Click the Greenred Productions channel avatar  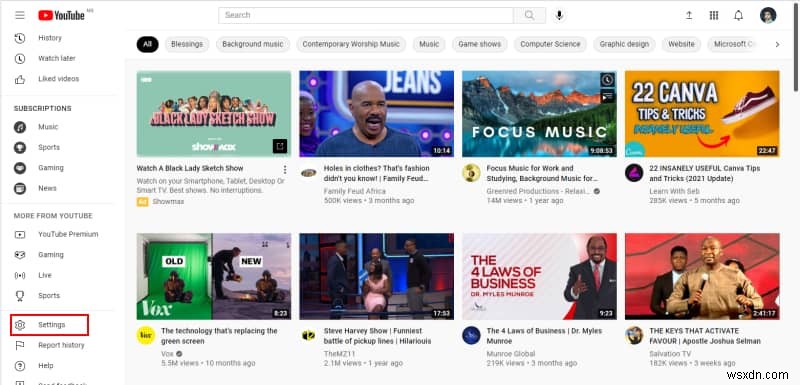point(471,173)
